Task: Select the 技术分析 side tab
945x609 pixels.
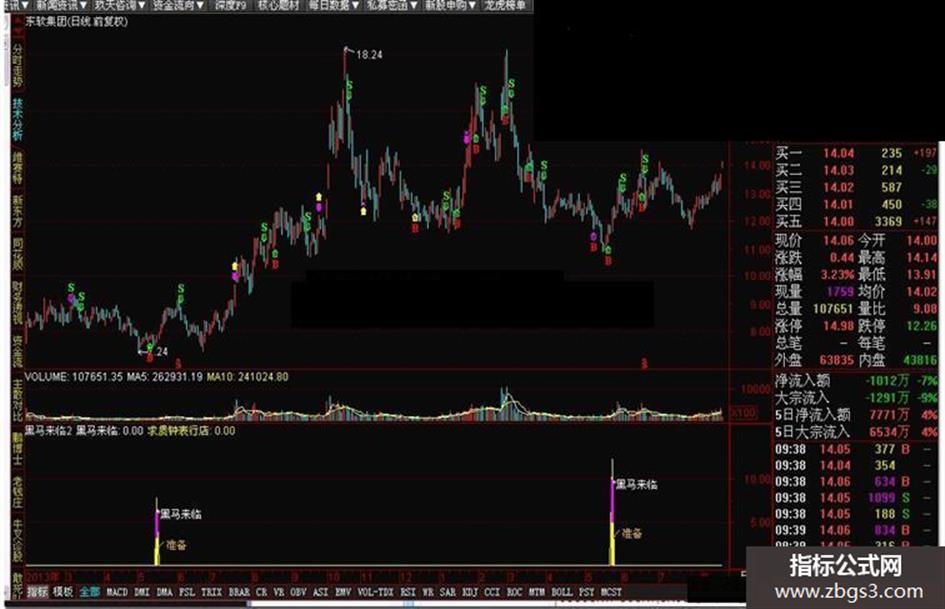Action: [17, 119]
